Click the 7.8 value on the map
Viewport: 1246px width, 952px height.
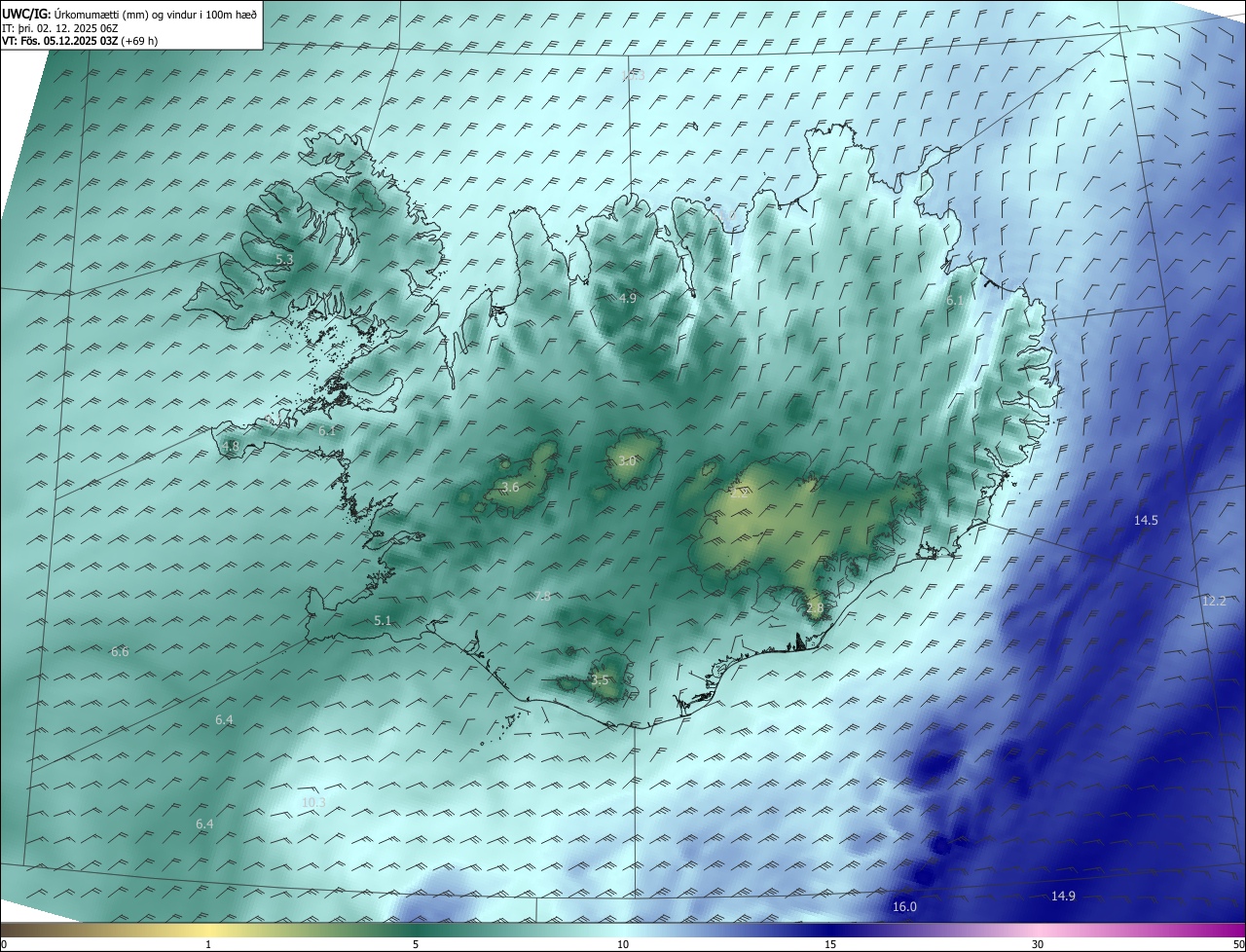pos(542,596)
